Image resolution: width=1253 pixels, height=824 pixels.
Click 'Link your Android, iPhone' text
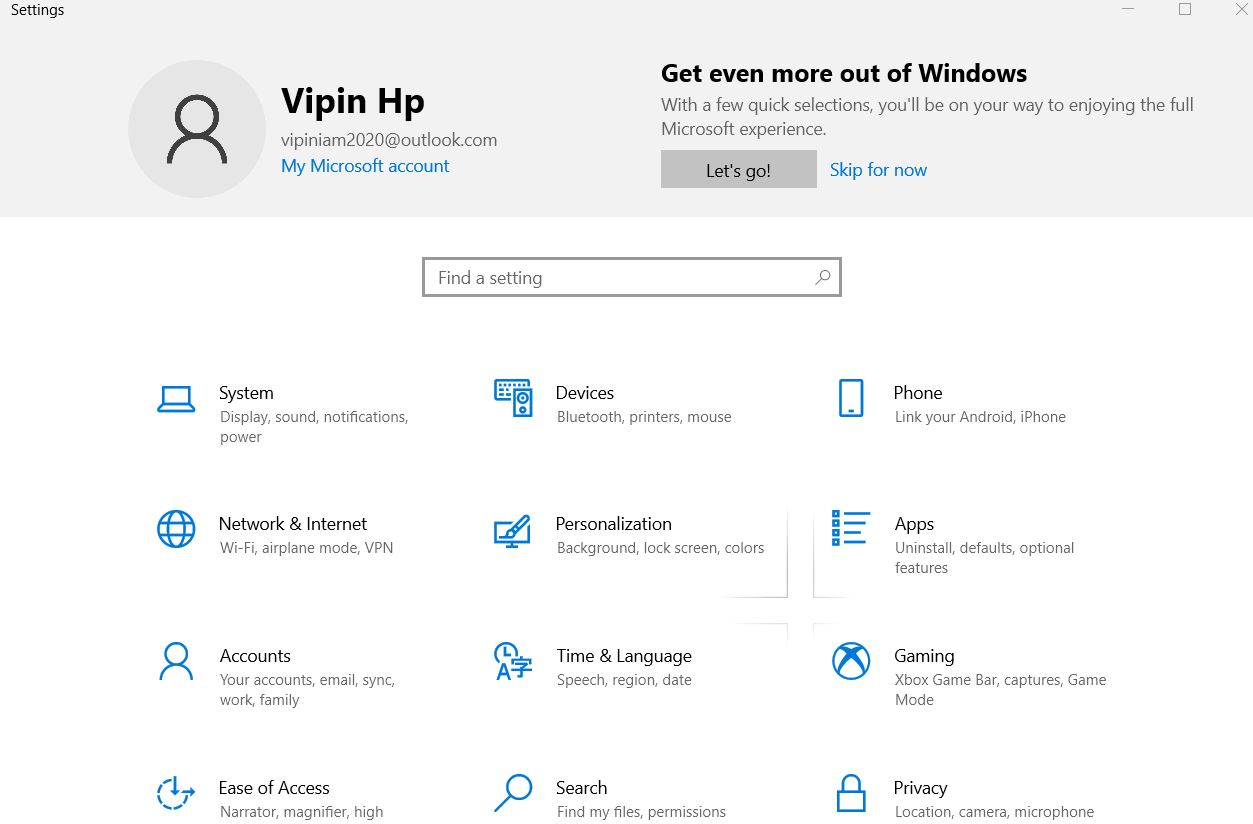coord(980,417)
